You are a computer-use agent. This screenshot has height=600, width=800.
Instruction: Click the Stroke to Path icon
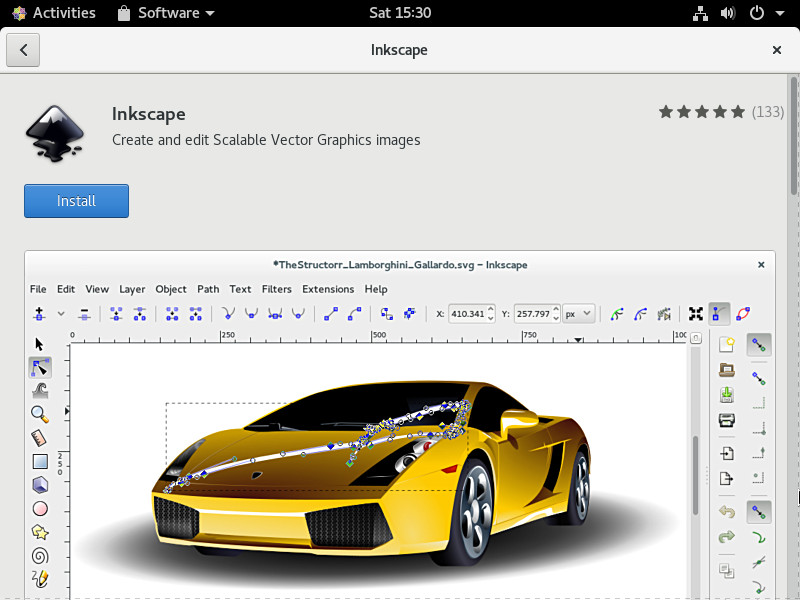tap(410, 314)
